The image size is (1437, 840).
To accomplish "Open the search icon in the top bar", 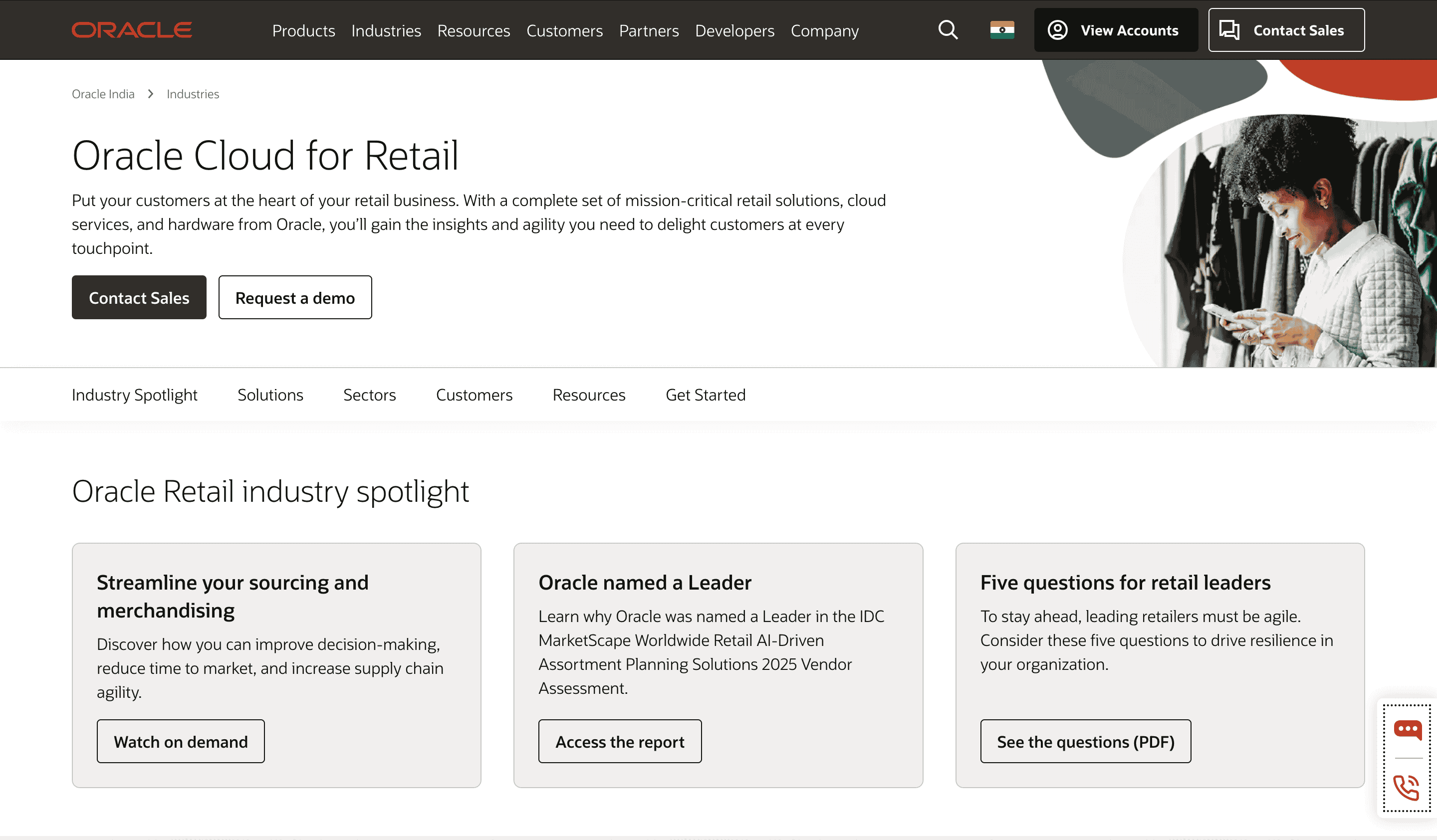I will [x=948, y=29].
